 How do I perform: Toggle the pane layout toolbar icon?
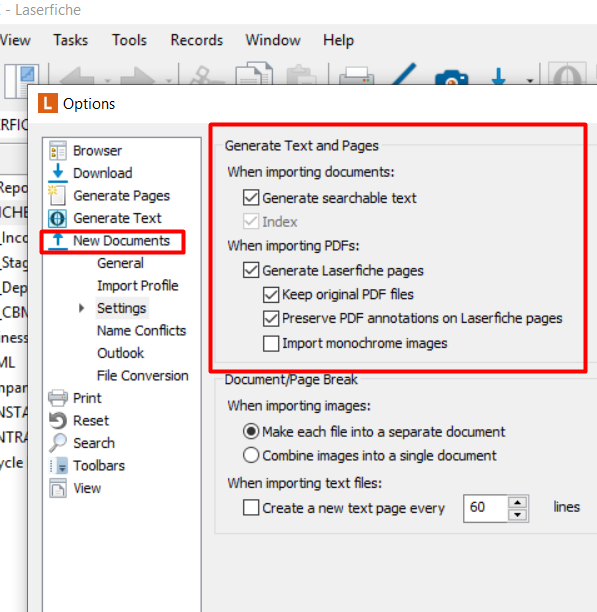pos(21,81)
